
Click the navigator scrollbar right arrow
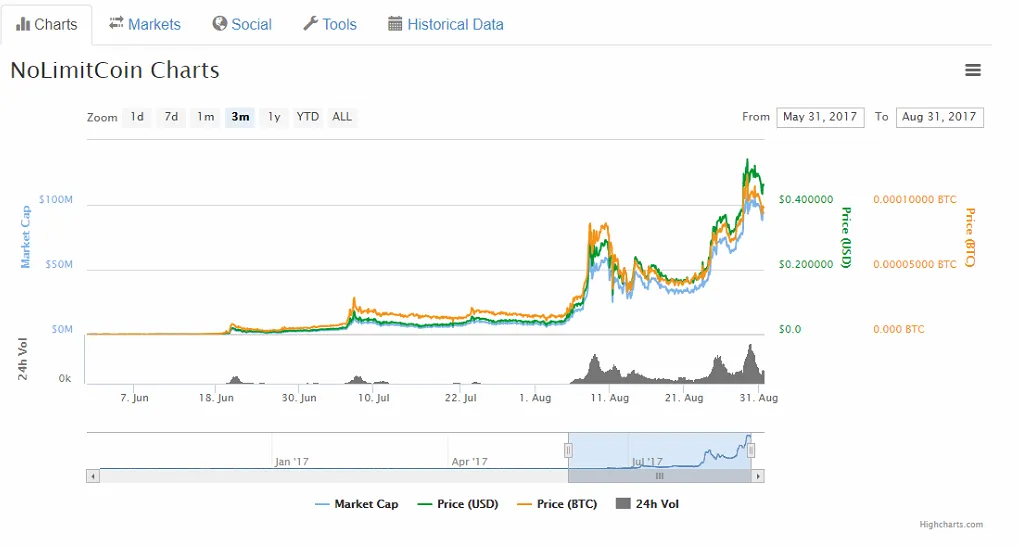(758, 476)
